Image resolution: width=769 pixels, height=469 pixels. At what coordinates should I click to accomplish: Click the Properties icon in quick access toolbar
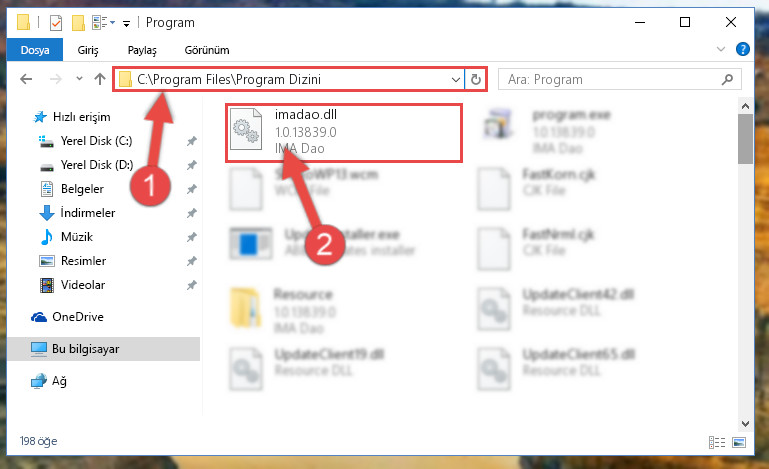(x=56, y=23)
